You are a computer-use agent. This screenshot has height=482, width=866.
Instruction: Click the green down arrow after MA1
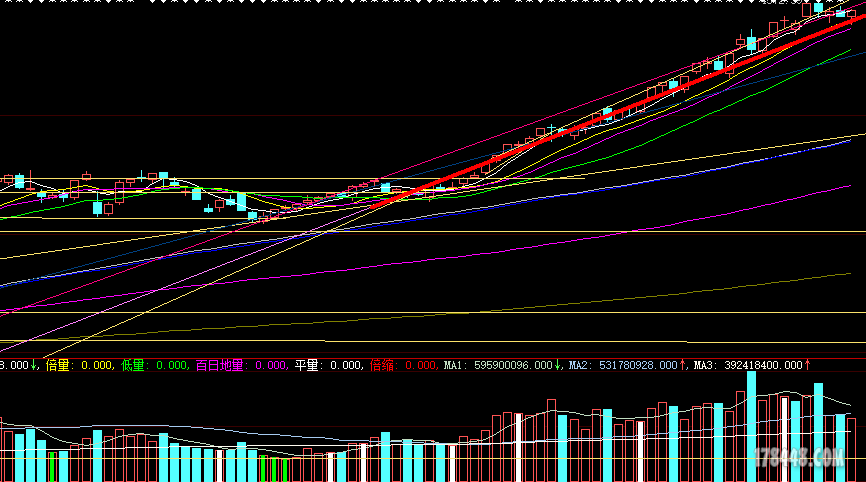click(x=557, y=365)
